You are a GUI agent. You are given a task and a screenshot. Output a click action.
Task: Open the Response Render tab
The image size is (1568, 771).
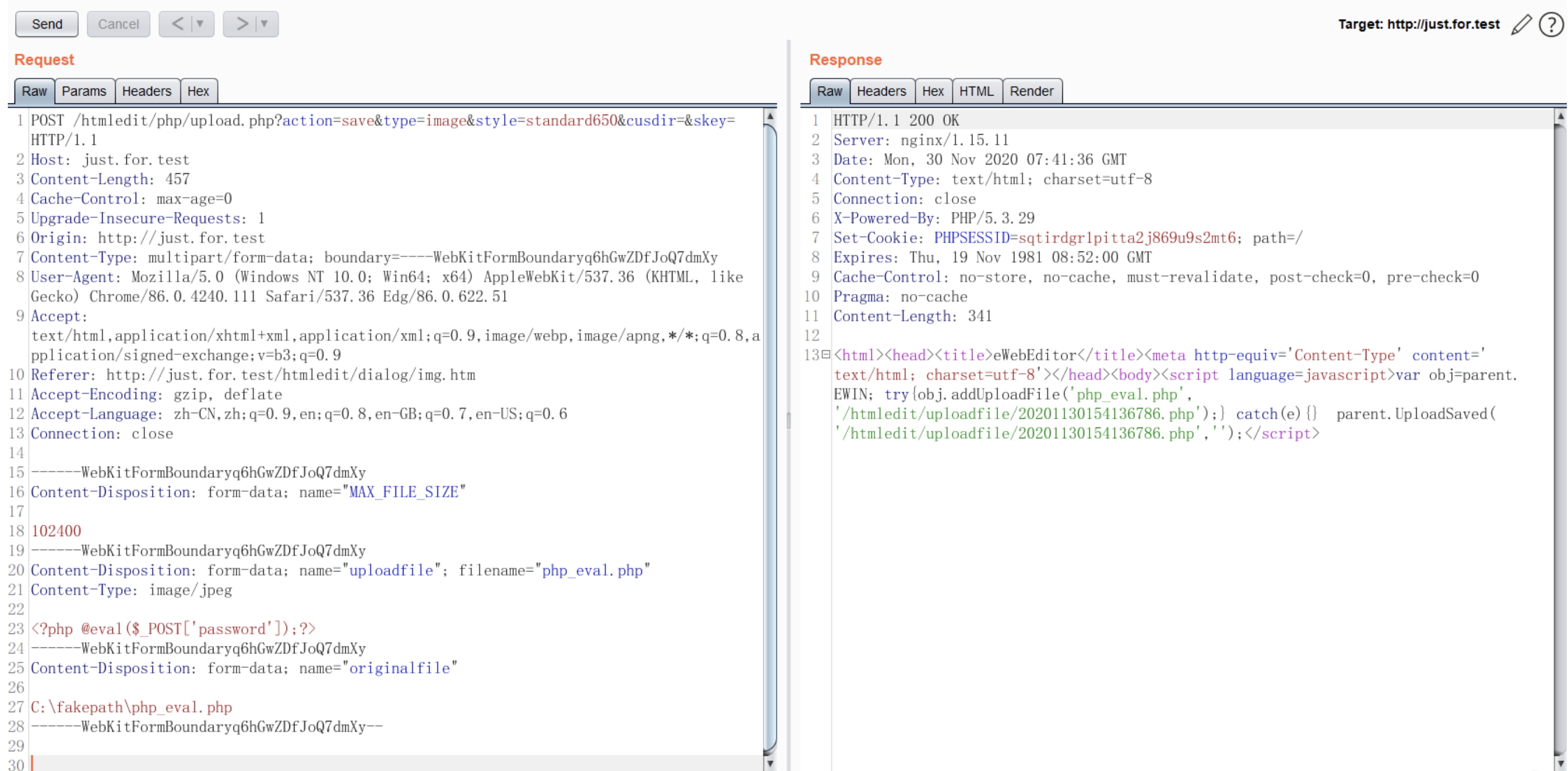[1032, 91]
